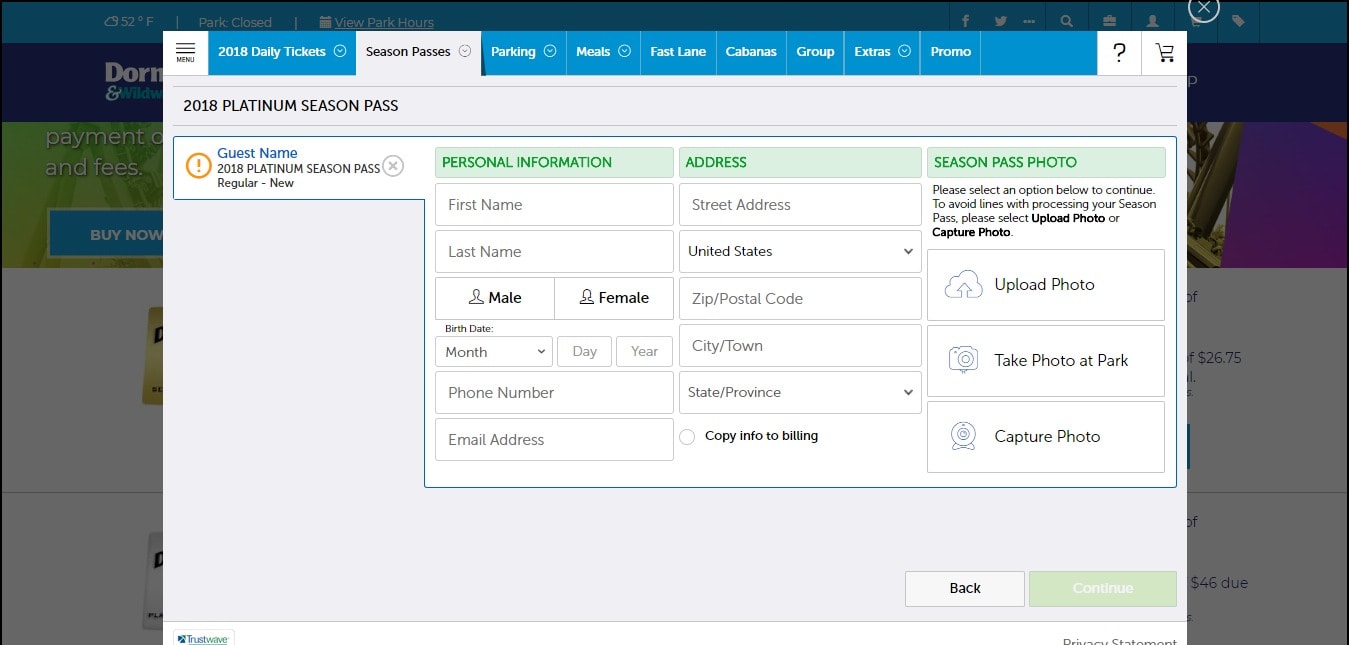Image resolution: width=1349 pixels, height=645 pixels.
Task: Open the hamburger MENU icon
Action: click(x=185, y=52)
